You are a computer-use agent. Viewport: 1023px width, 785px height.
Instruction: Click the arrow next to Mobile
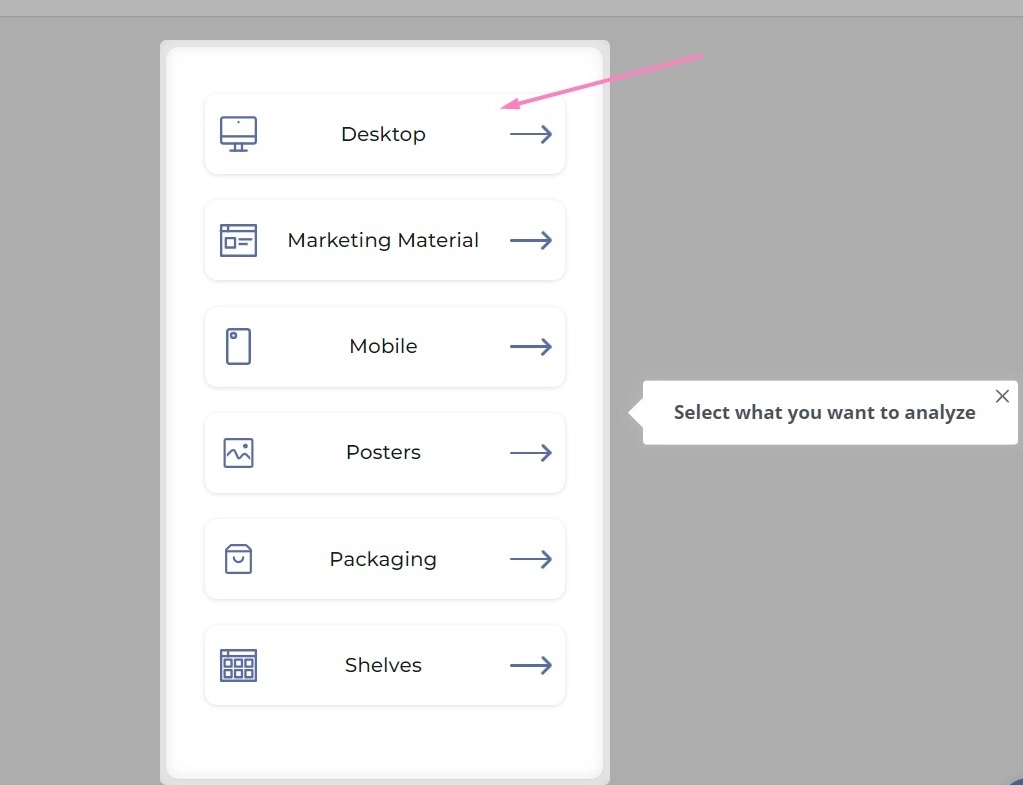click(x=531, y=346)
